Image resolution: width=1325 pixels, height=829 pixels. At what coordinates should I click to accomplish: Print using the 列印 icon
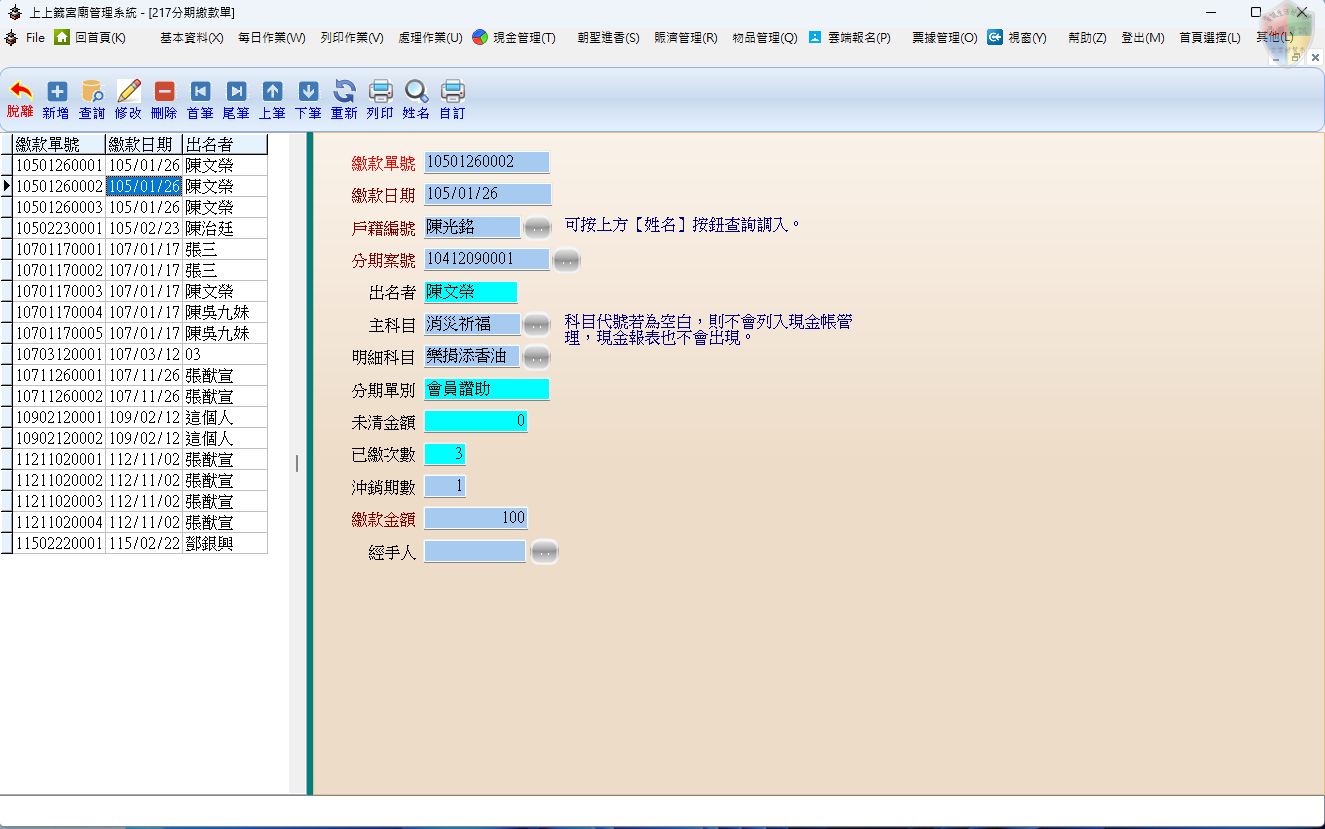[380, 93]
